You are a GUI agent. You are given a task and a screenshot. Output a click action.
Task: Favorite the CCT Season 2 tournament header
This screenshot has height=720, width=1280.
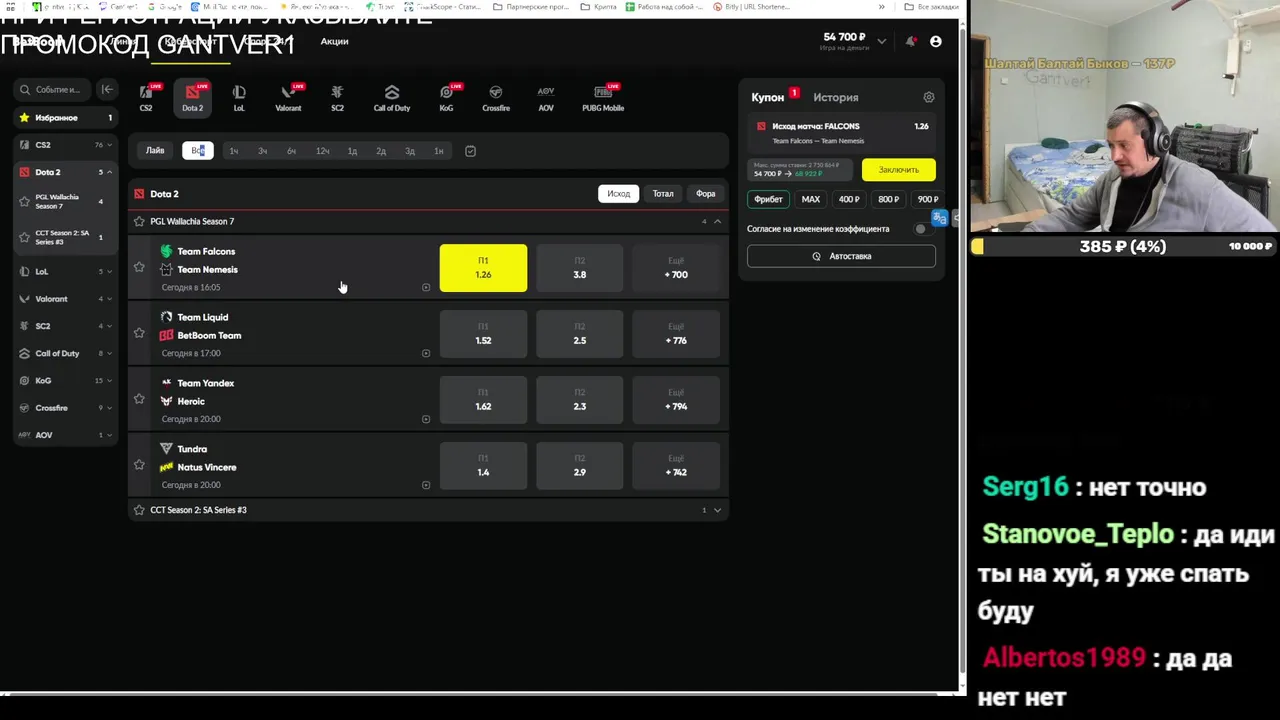click(x=139, y=510)
